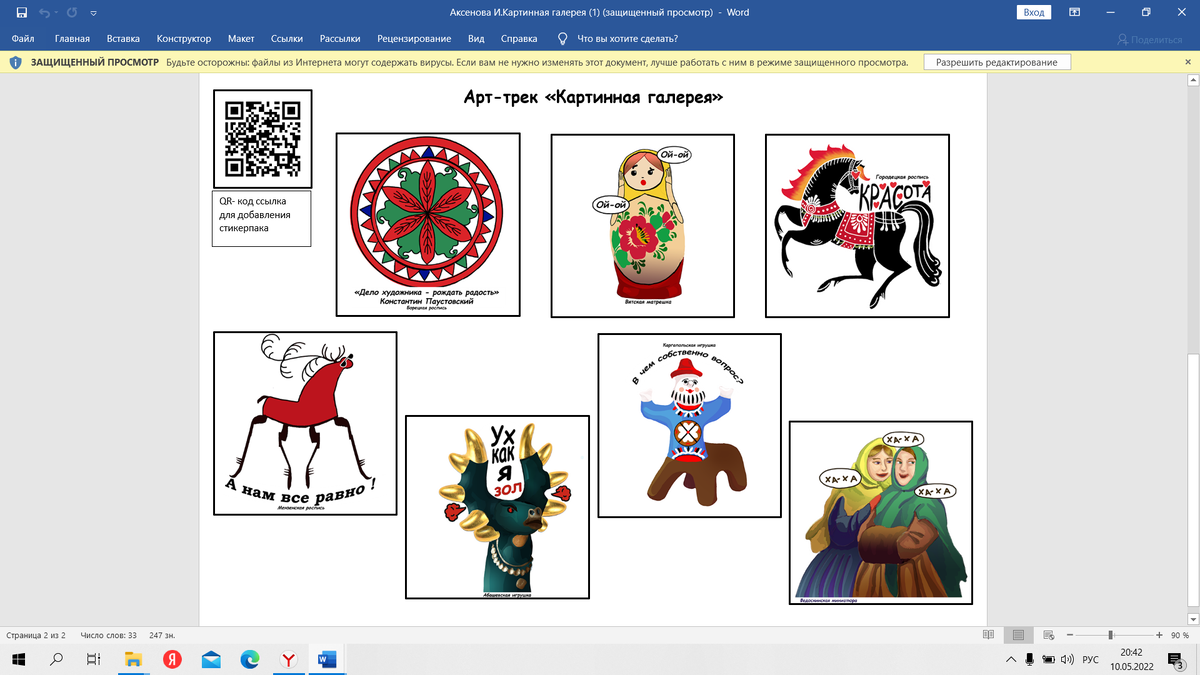Screen dimensions: 1200x675
Task: Click the zoom slider handle
Action: coord(1110,635)
